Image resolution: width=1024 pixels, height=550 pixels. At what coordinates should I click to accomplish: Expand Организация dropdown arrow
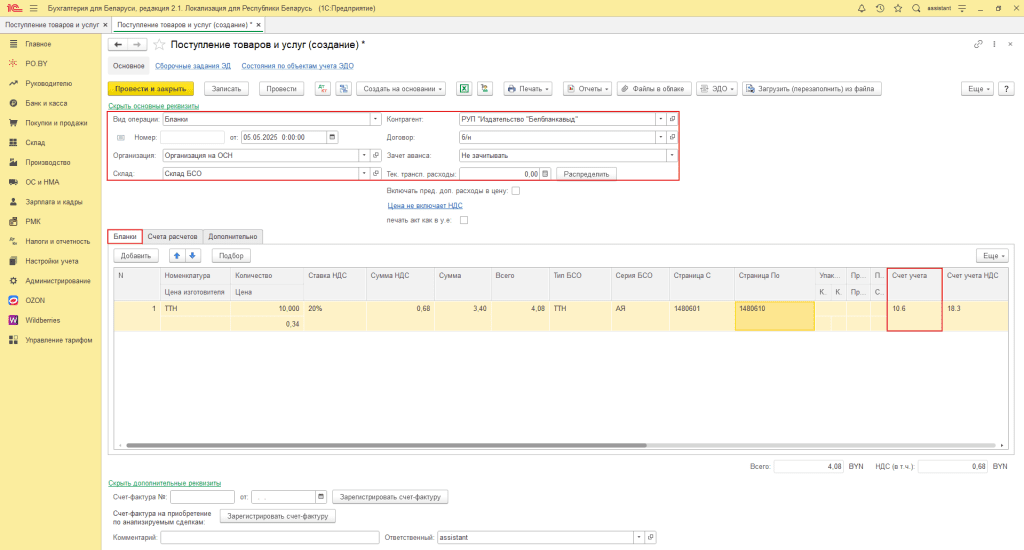pos(364,155)
